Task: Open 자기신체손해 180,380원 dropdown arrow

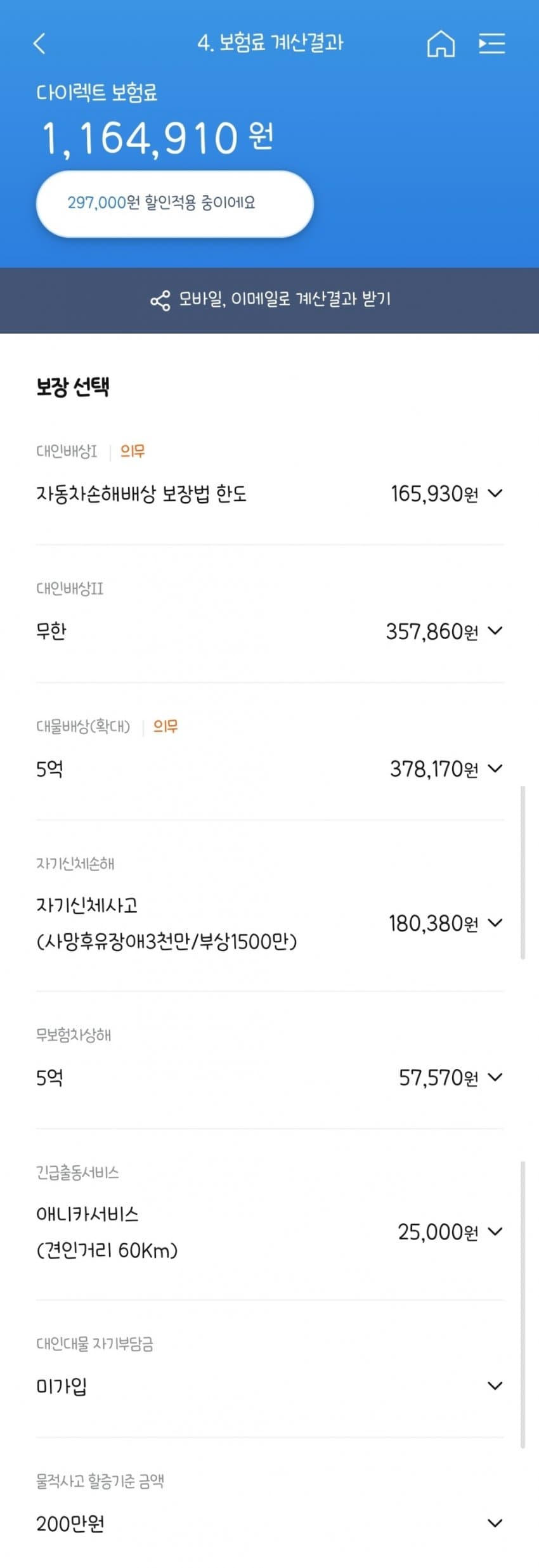Action: (x=495, y=923)
